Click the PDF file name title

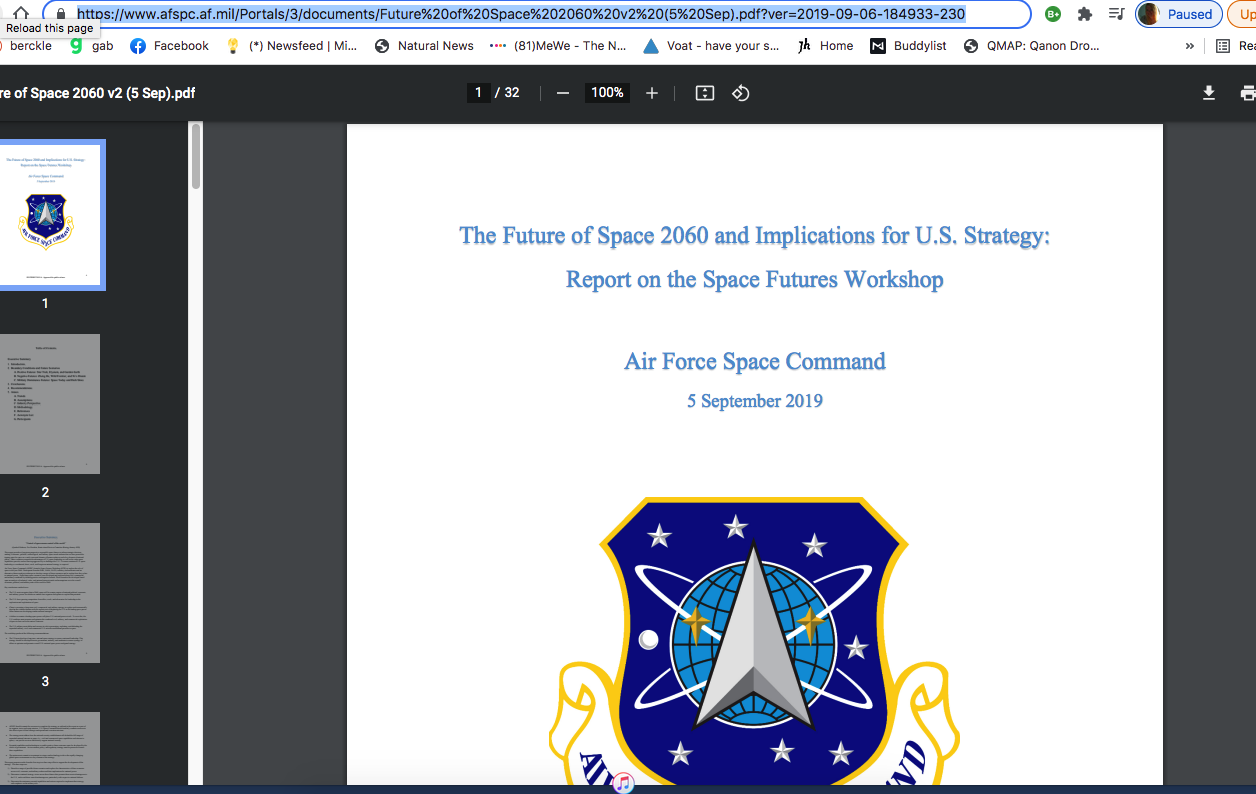[97, 93]
